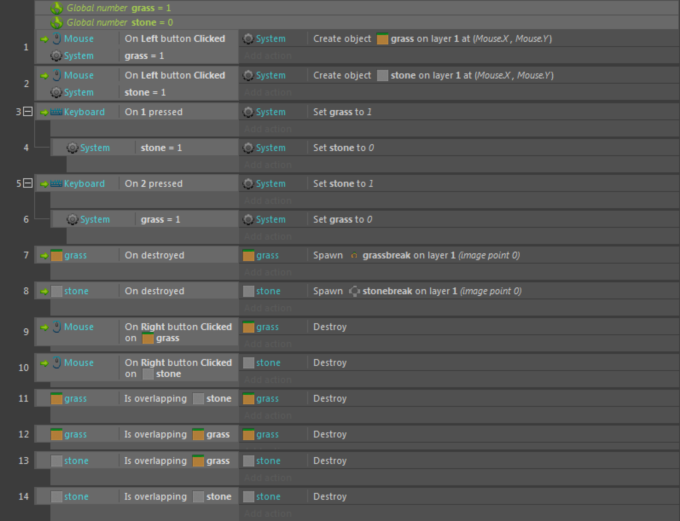Image resolution: width=680 pixels, height=521 pixels.
Task: Click the grassbreak particle icon in Spawn action
Action: pyautogui.click(x=354, y=256)
